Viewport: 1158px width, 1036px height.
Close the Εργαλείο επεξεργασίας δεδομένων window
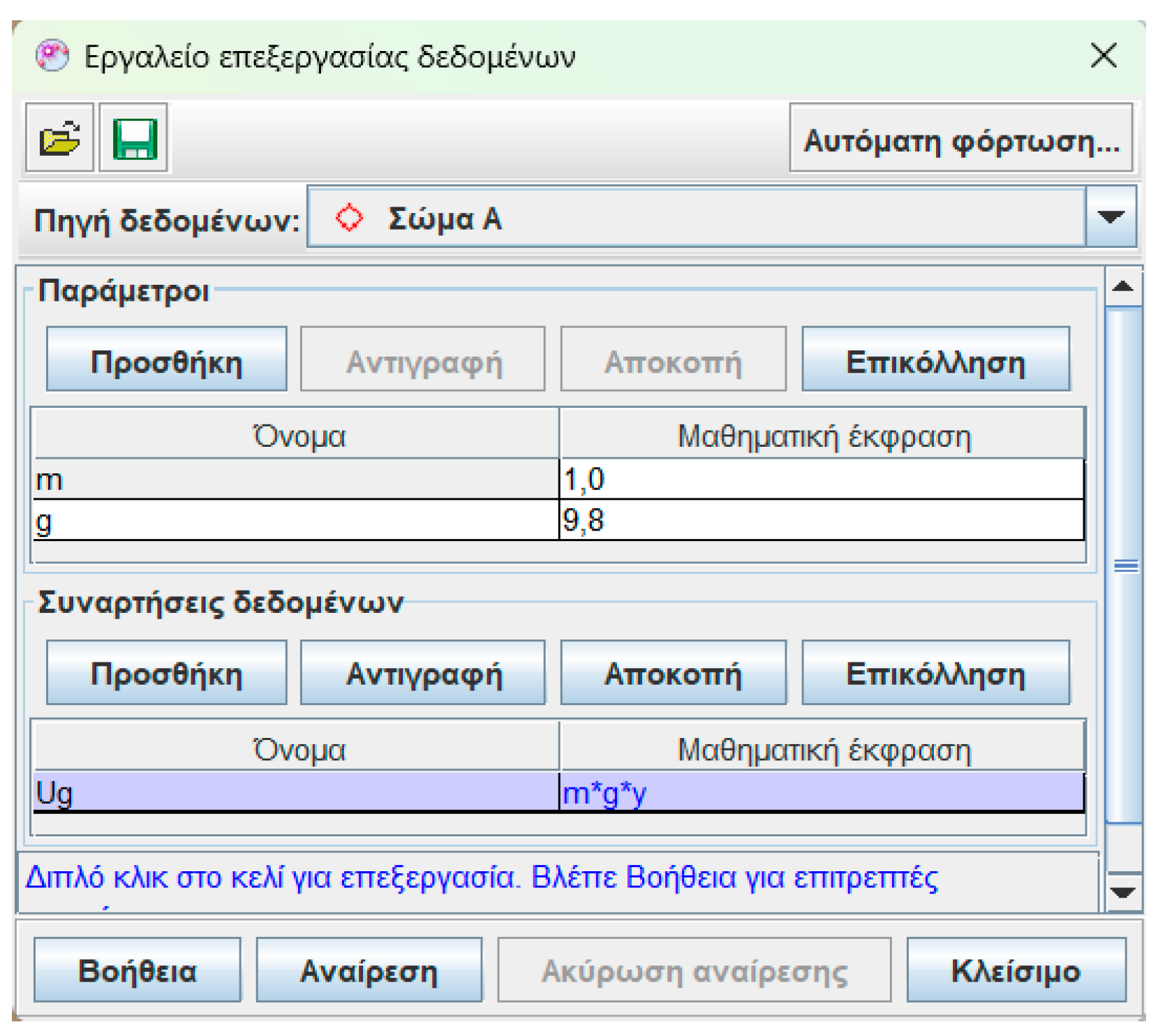pyautogui.click(x=1104, y=56)
